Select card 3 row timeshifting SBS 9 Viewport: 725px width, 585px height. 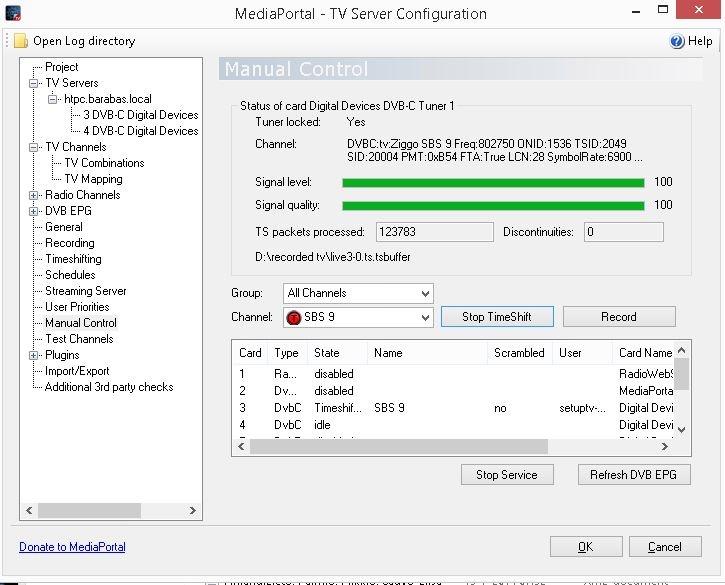(x=453, y=408)
